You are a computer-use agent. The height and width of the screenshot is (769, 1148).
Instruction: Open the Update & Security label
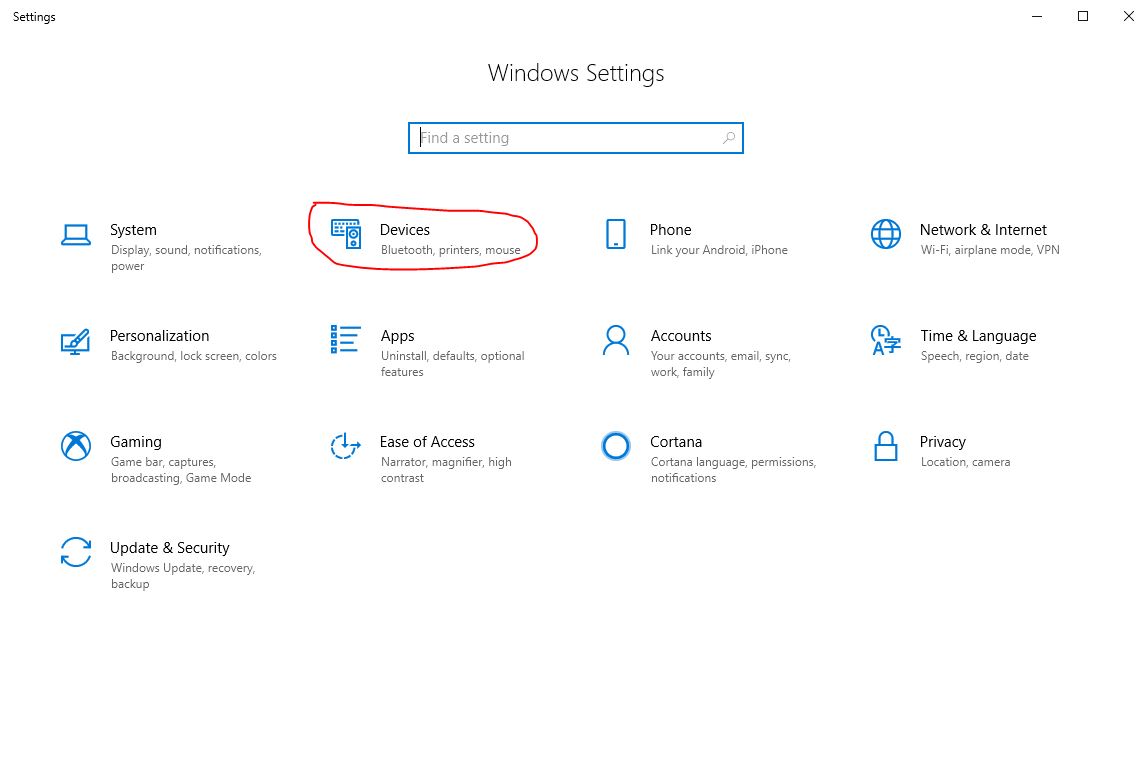[170, 548]
